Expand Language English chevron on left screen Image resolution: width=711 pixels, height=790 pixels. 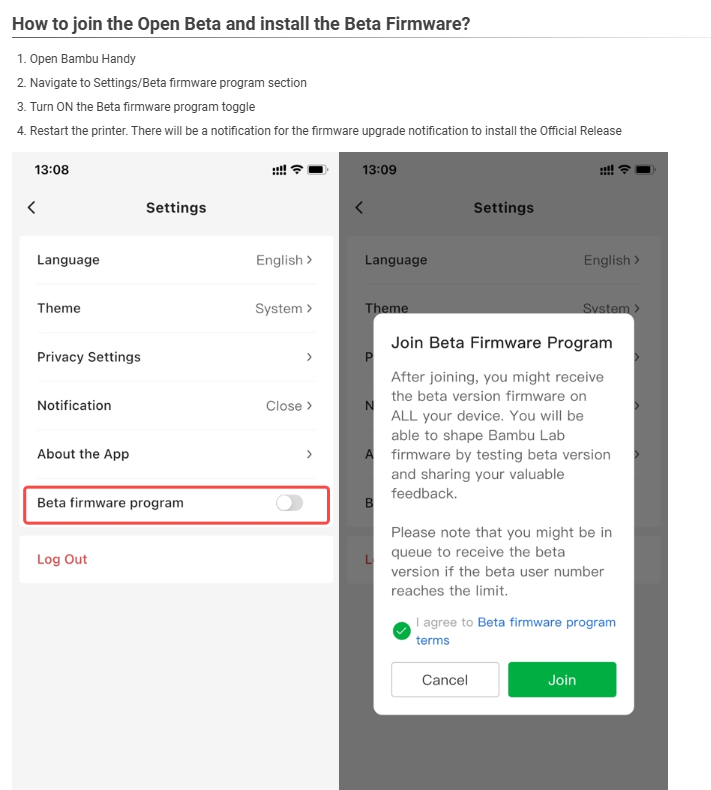pyautogui.click(x=309, y=260)
